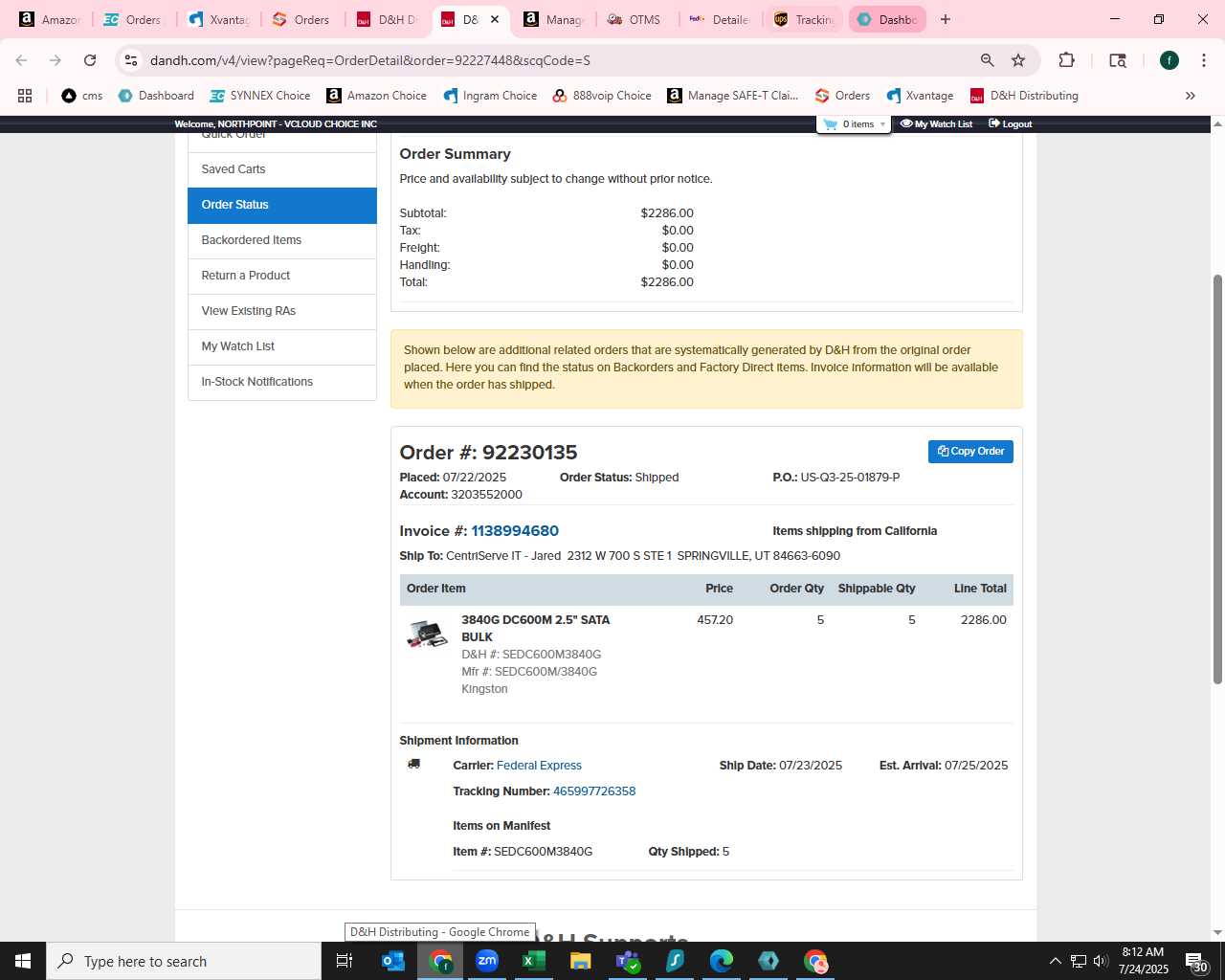Open Outlook from the taskbar
Viewport: 1225px width, 980px height.
pos(393,961)
